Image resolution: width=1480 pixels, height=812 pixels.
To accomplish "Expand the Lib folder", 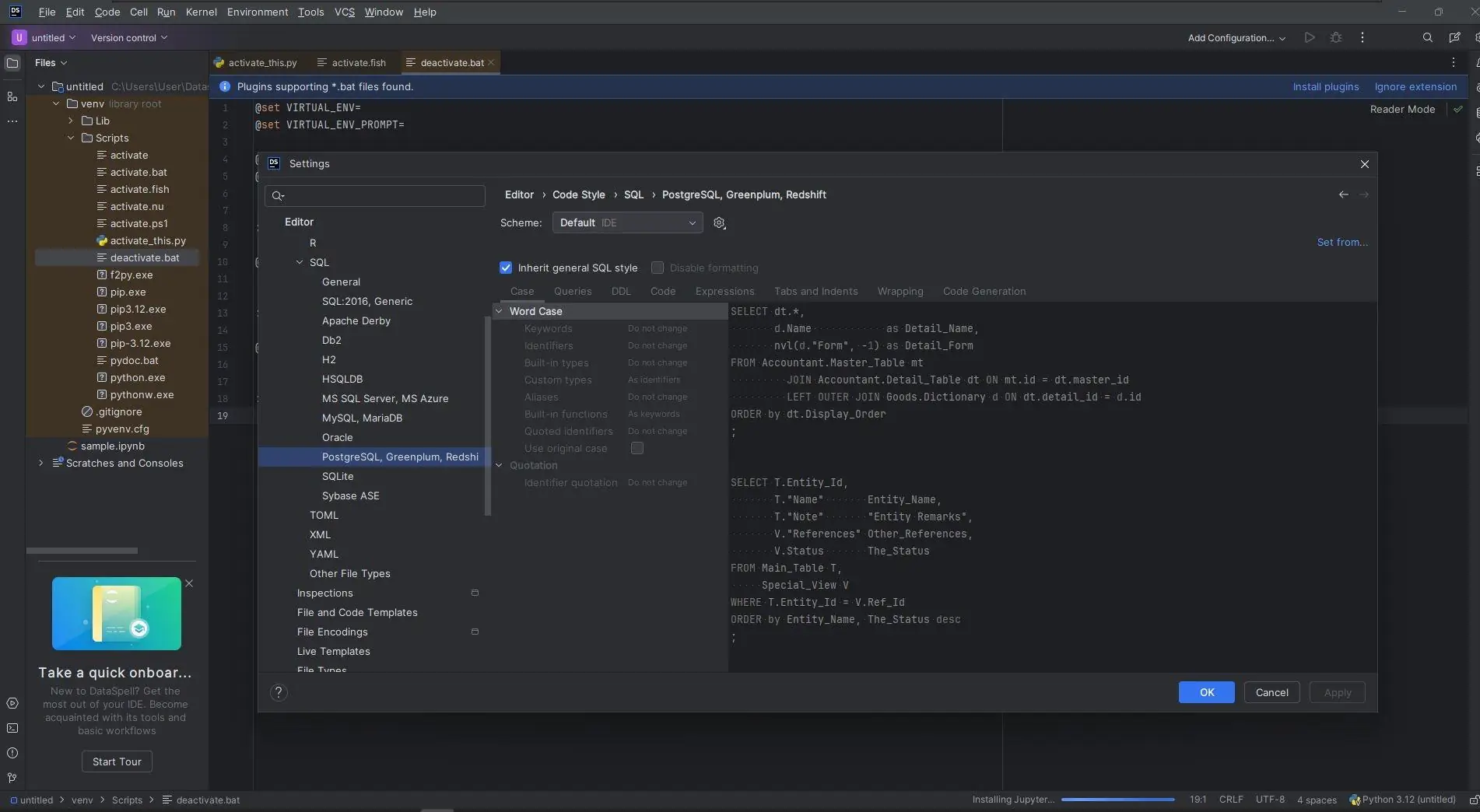I will point(71,121).
